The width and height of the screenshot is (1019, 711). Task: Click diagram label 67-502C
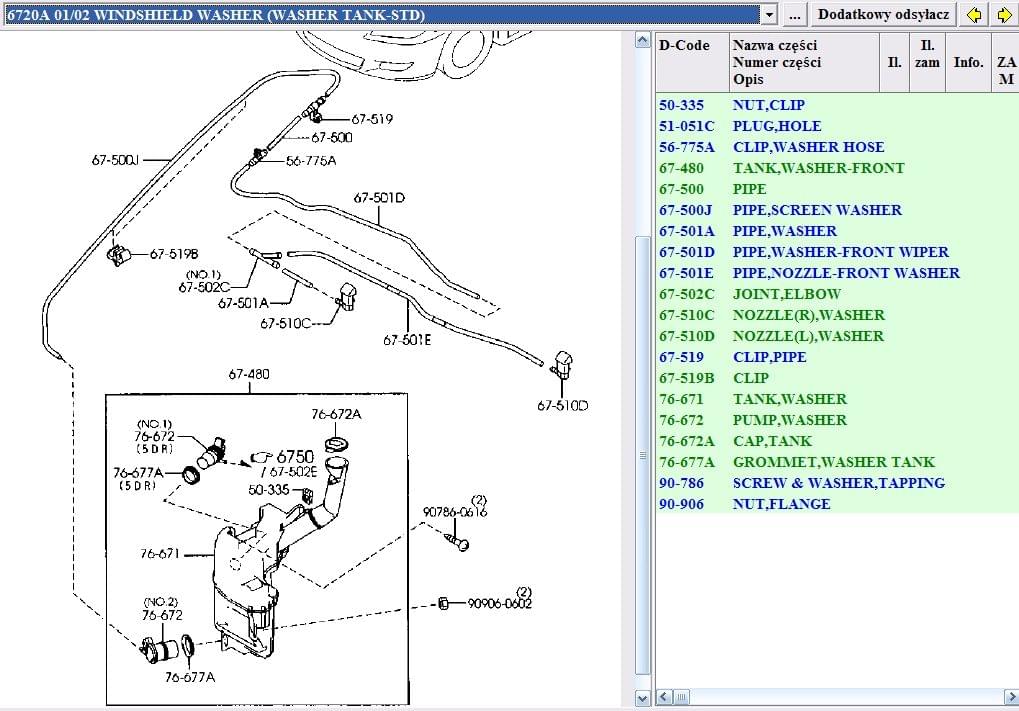point(203,287)
